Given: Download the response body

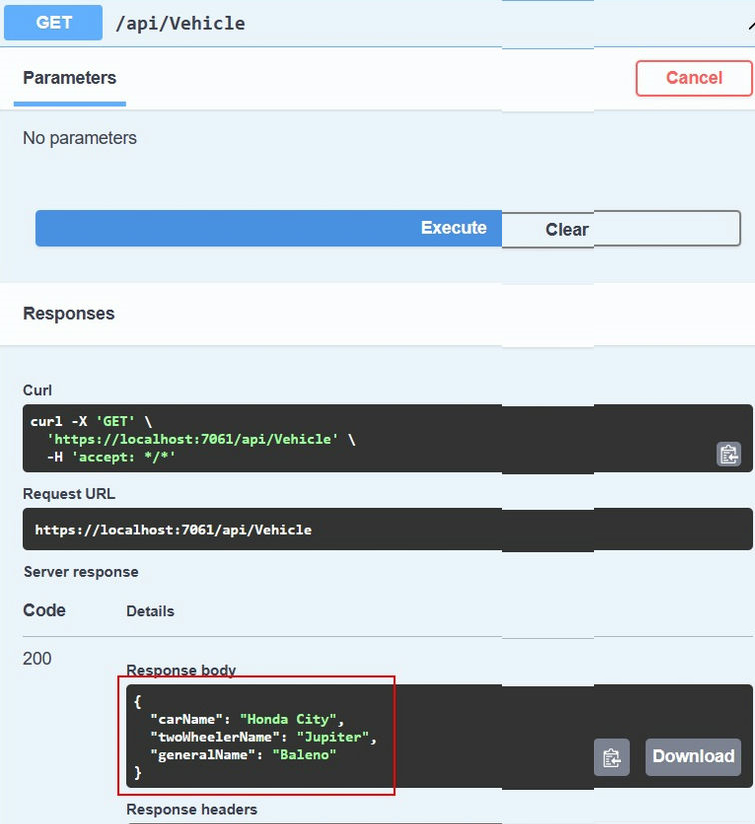Looking at the screenshot, I should click(693, 757).
